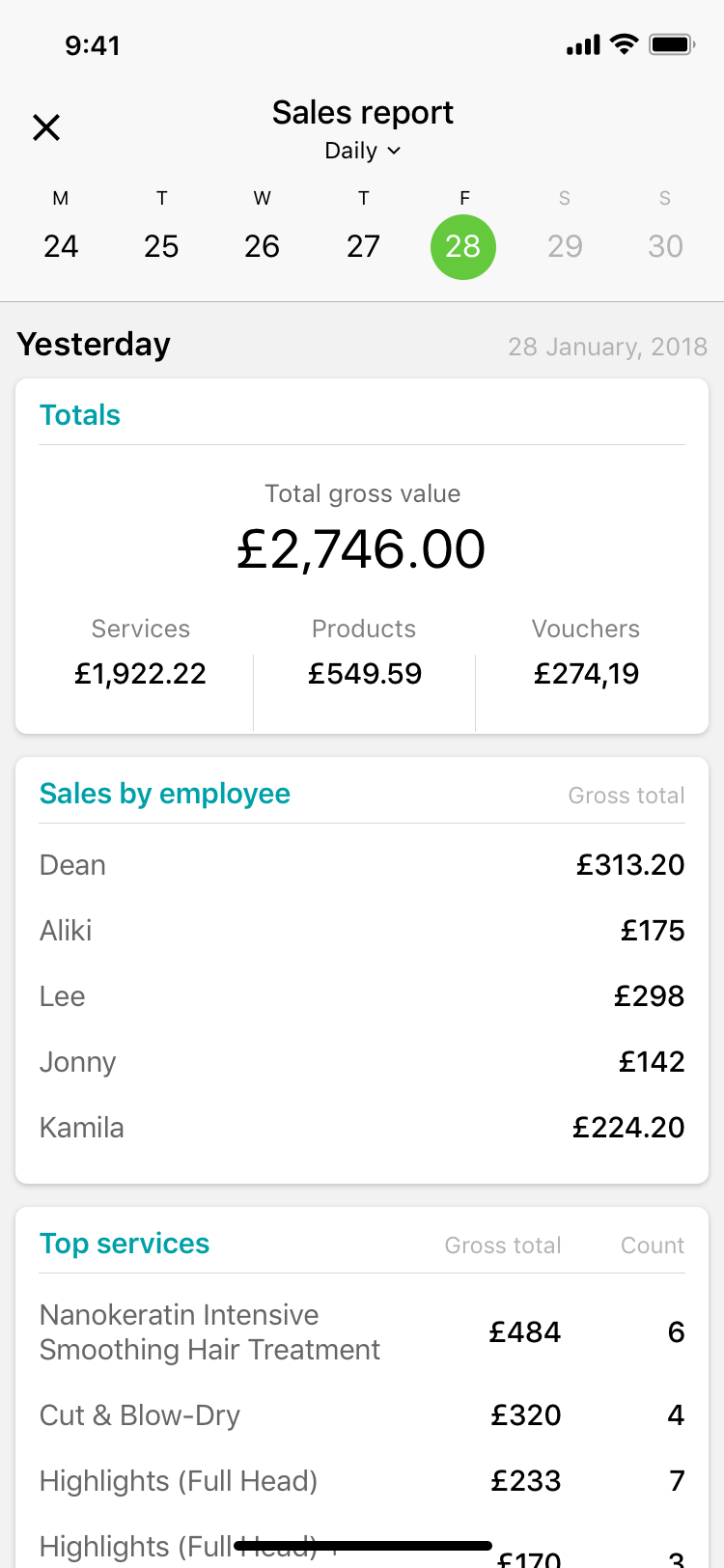Open Dean's sales row
The height and width of the screenshot is (1568, 724).
click(x=362, y=865)
